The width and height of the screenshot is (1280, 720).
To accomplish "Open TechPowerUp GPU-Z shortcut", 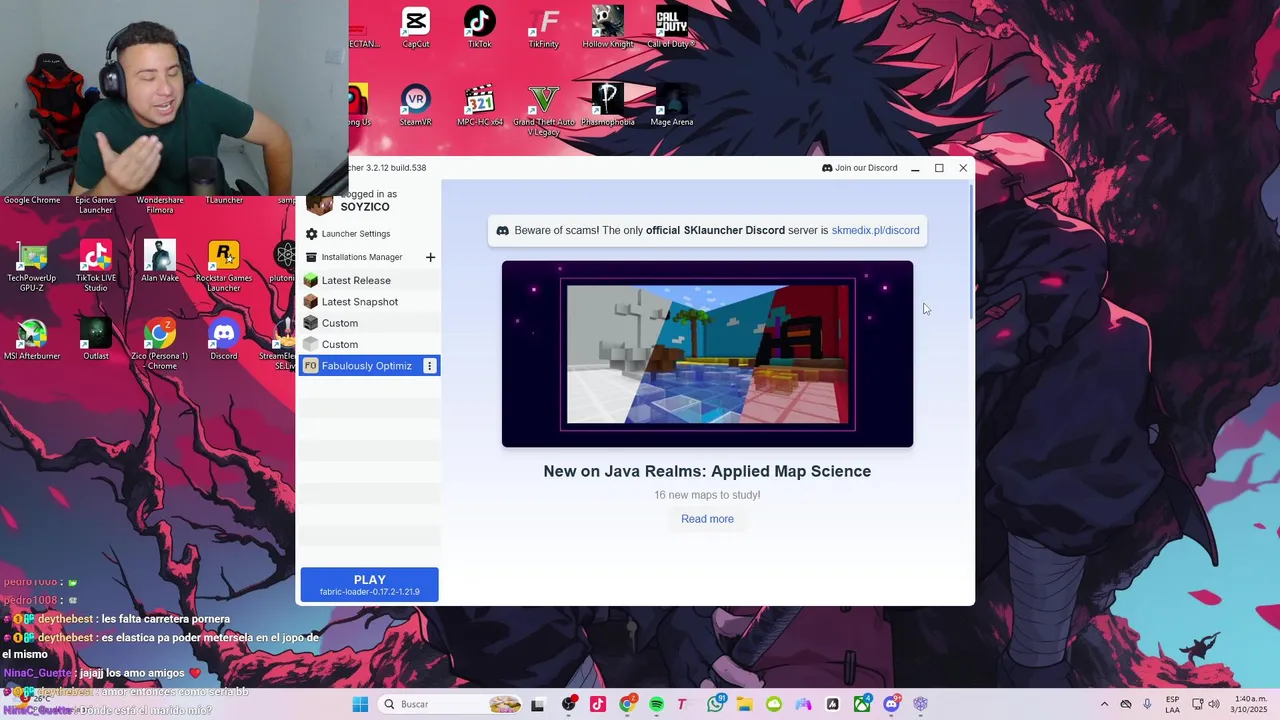I will (32, 266).
